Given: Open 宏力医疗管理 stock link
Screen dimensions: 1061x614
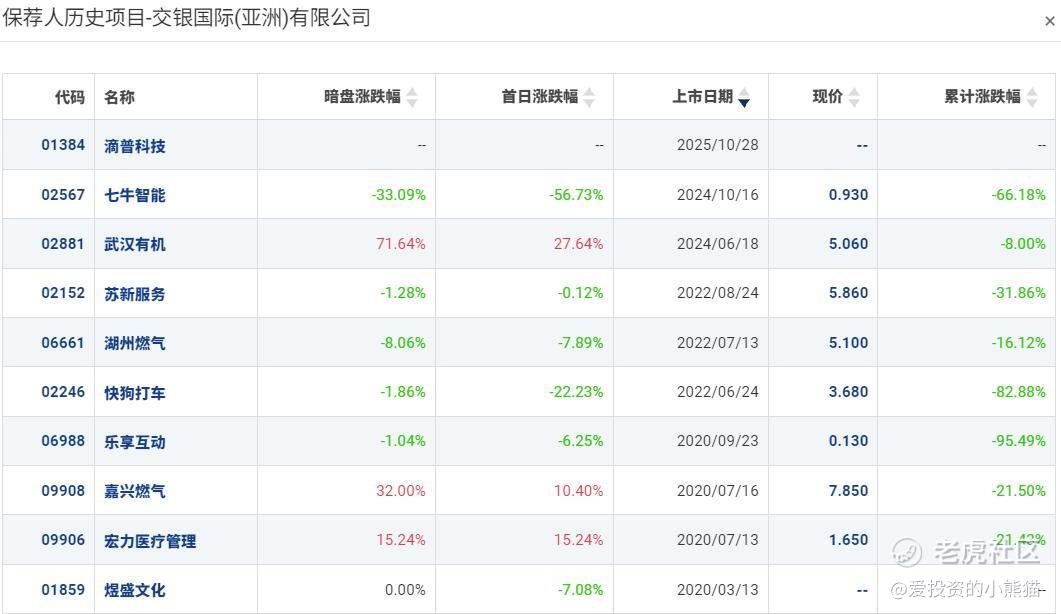Looking at the screenshot, I should (x=150, y=540).
